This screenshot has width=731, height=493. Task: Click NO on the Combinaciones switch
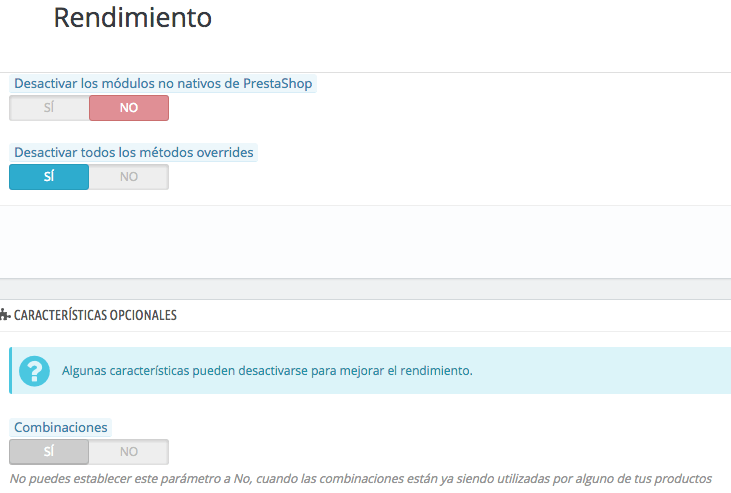coord(129,451)
